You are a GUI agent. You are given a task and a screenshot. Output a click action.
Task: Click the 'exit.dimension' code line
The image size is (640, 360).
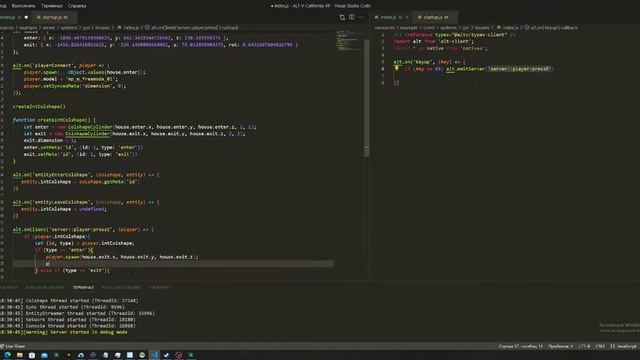[50, 140]
